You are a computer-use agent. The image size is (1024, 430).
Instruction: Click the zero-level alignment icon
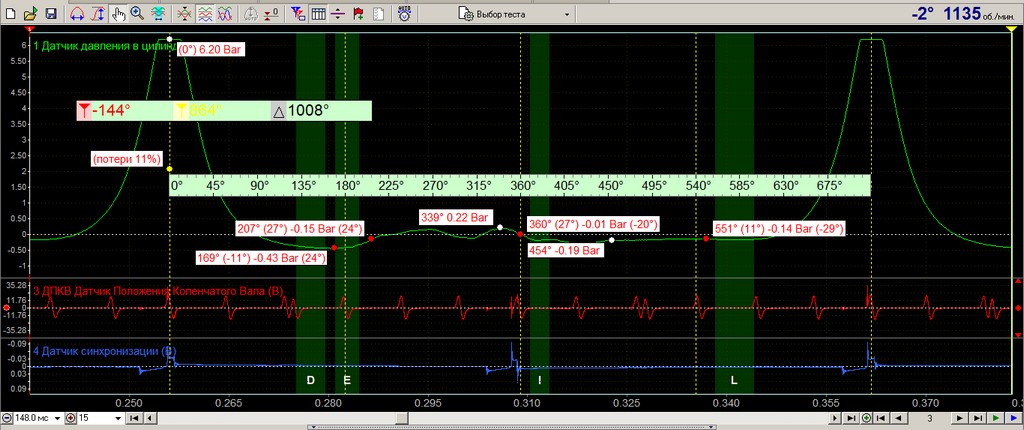coord(271,13)
